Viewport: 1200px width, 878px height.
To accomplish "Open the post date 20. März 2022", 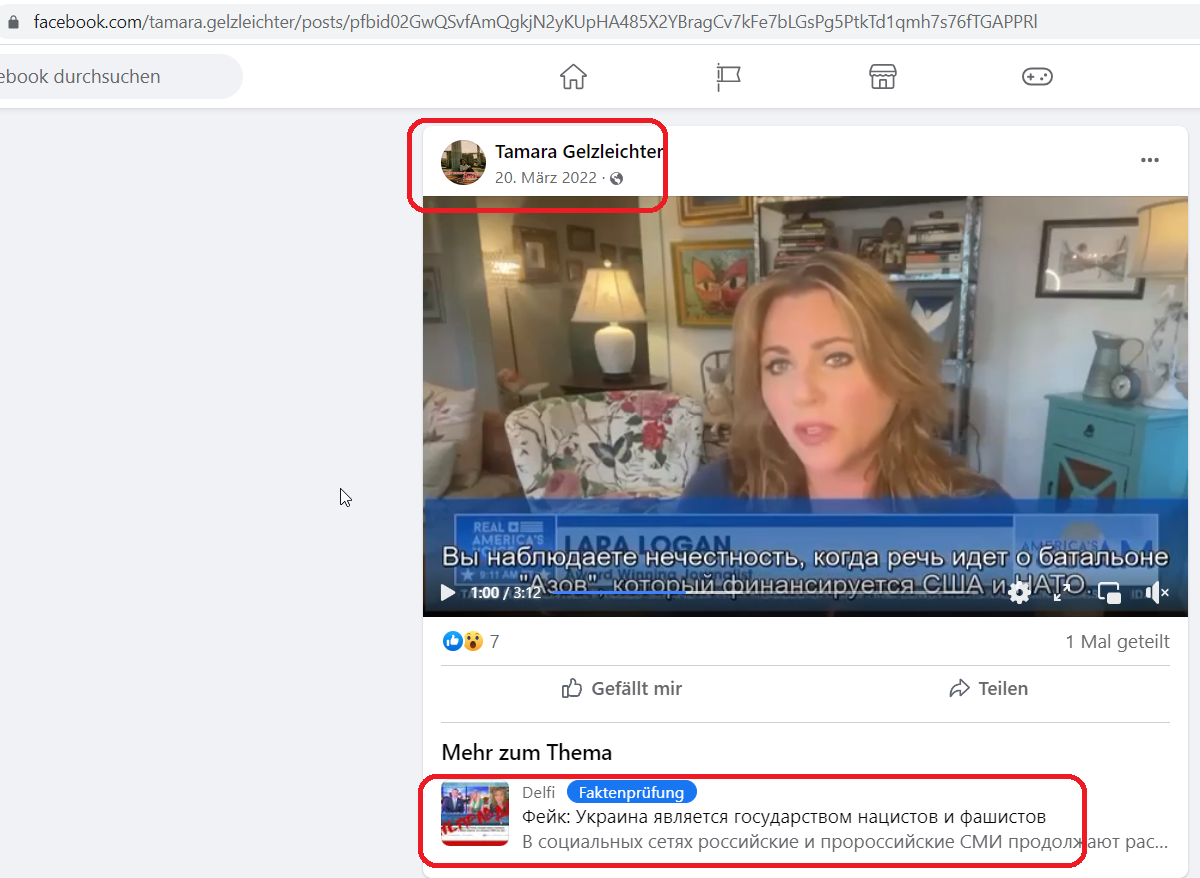I will coord(545,178).
